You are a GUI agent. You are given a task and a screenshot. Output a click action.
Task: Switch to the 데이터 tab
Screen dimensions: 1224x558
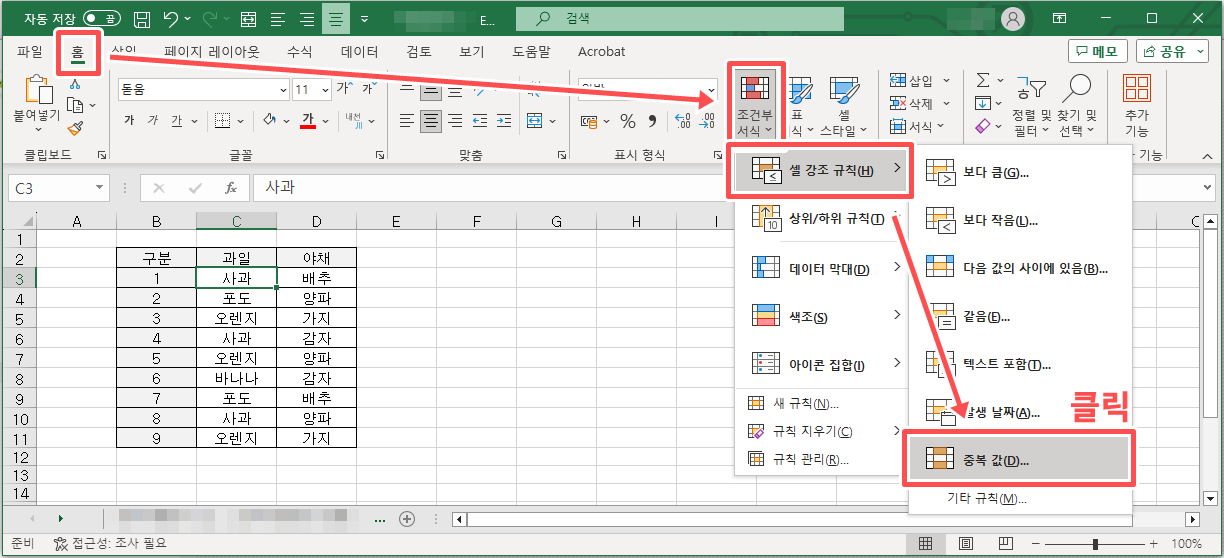(359, 52)
